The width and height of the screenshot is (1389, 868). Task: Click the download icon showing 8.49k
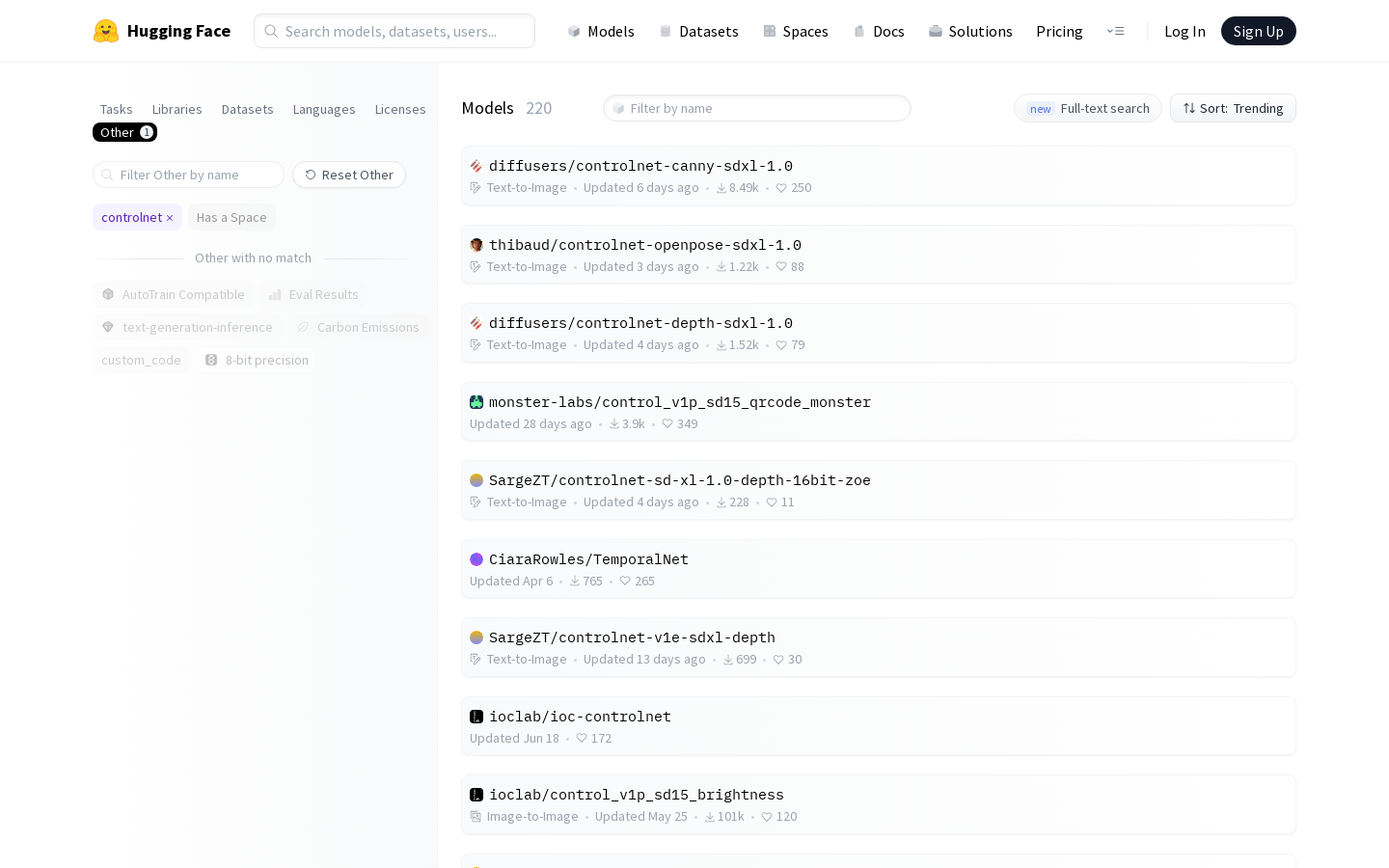pos(722,188)
